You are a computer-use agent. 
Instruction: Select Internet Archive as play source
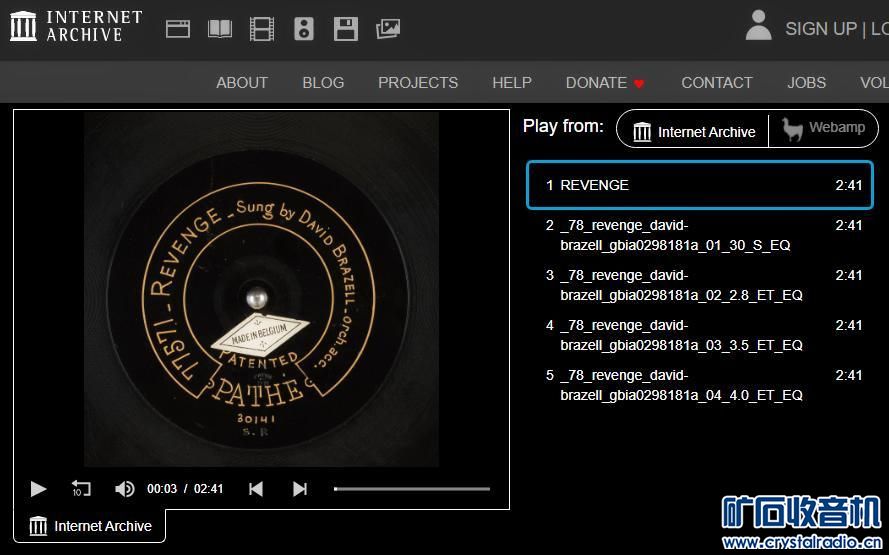tap(694, 132)
